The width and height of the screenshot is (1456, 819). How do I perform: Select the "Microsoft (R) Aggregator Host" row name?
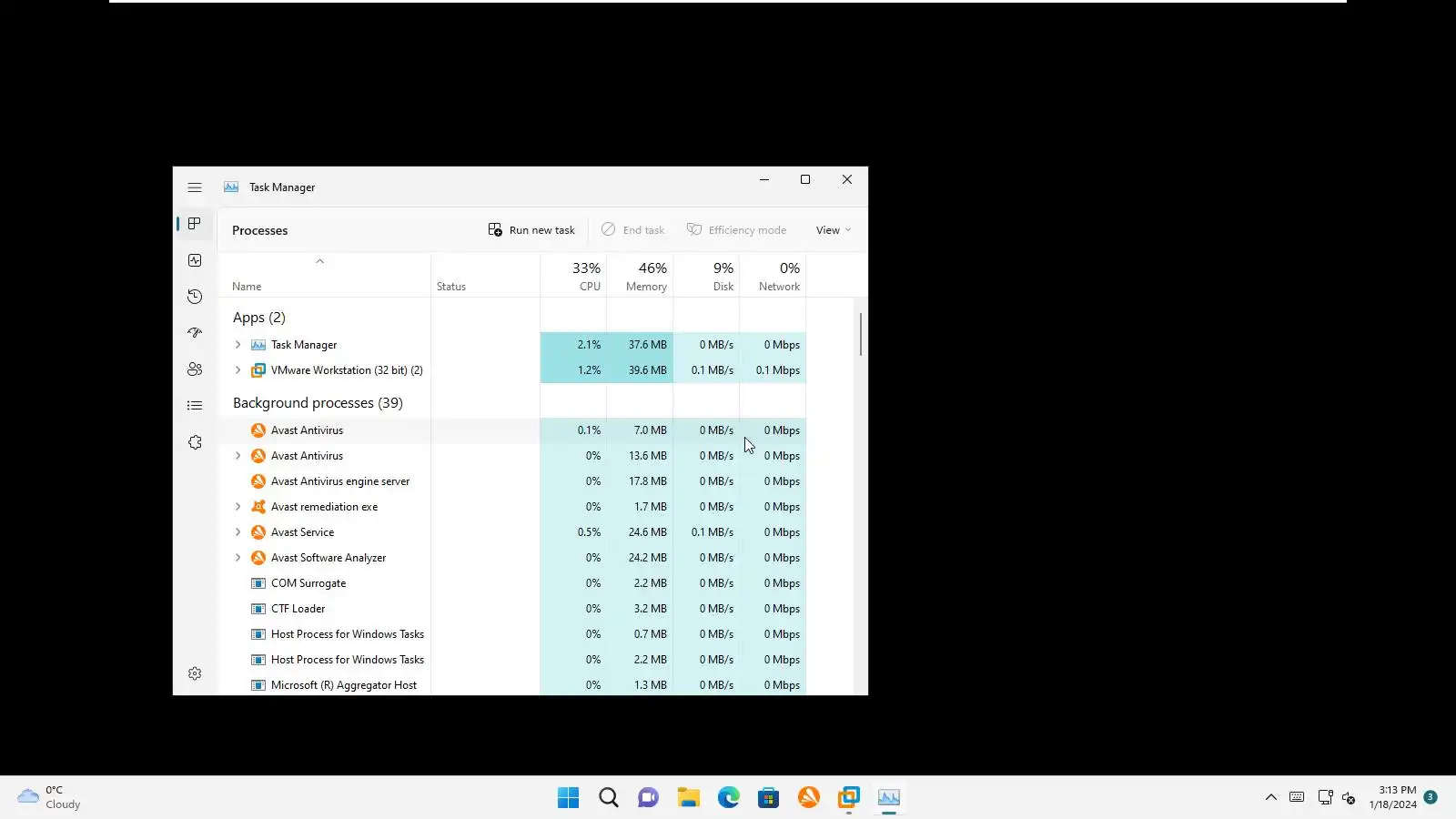344,685
